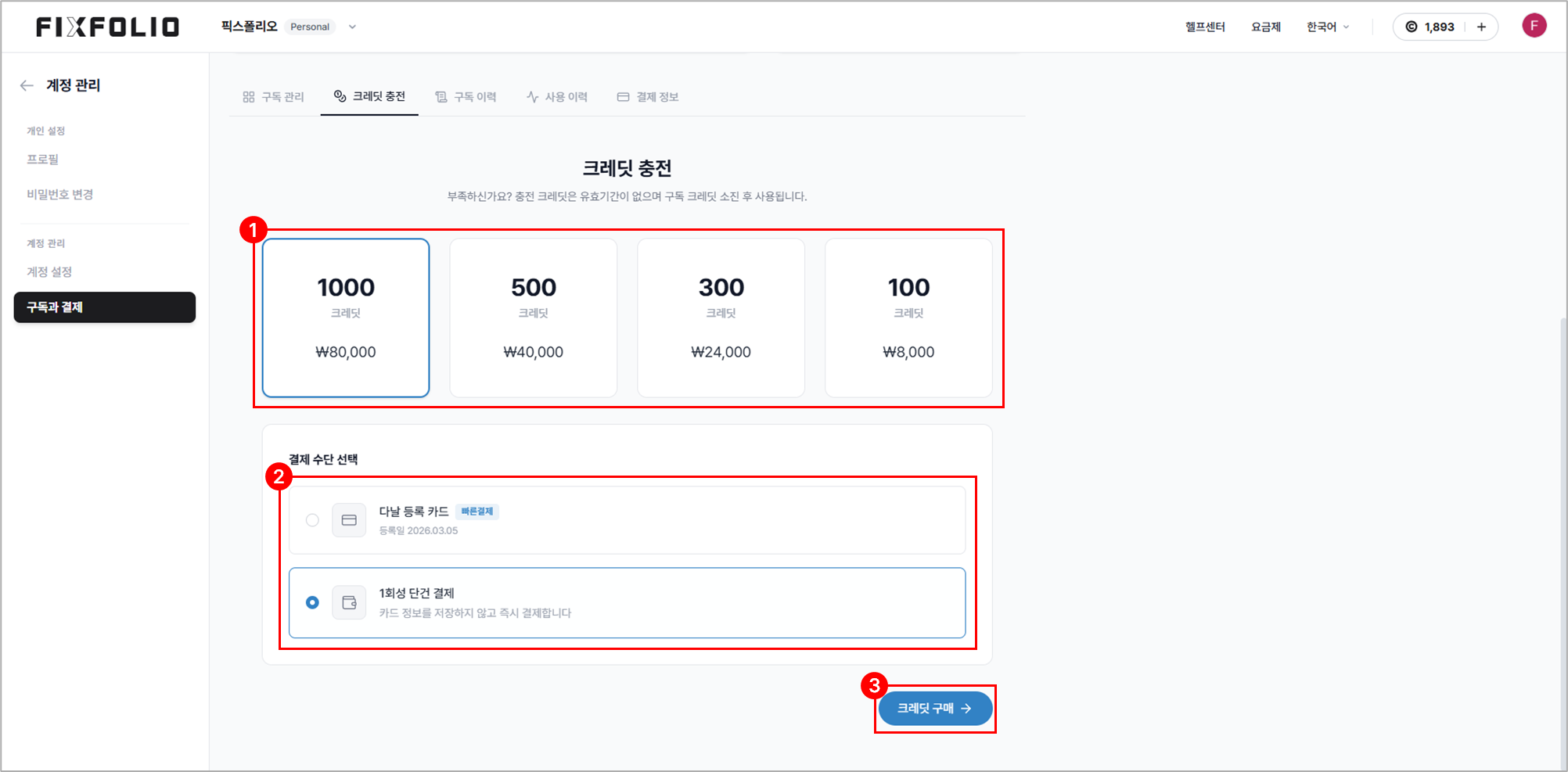Click the card icon for 다날 등록 카드

coord(349,520)
